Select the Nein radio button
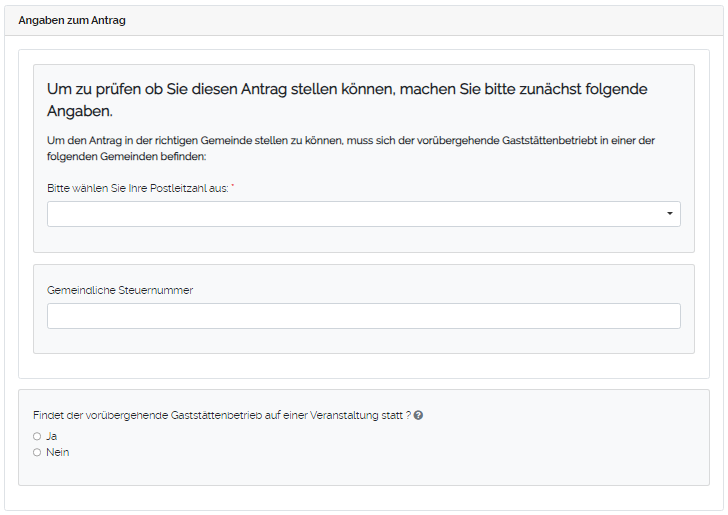 click(37, 452)
